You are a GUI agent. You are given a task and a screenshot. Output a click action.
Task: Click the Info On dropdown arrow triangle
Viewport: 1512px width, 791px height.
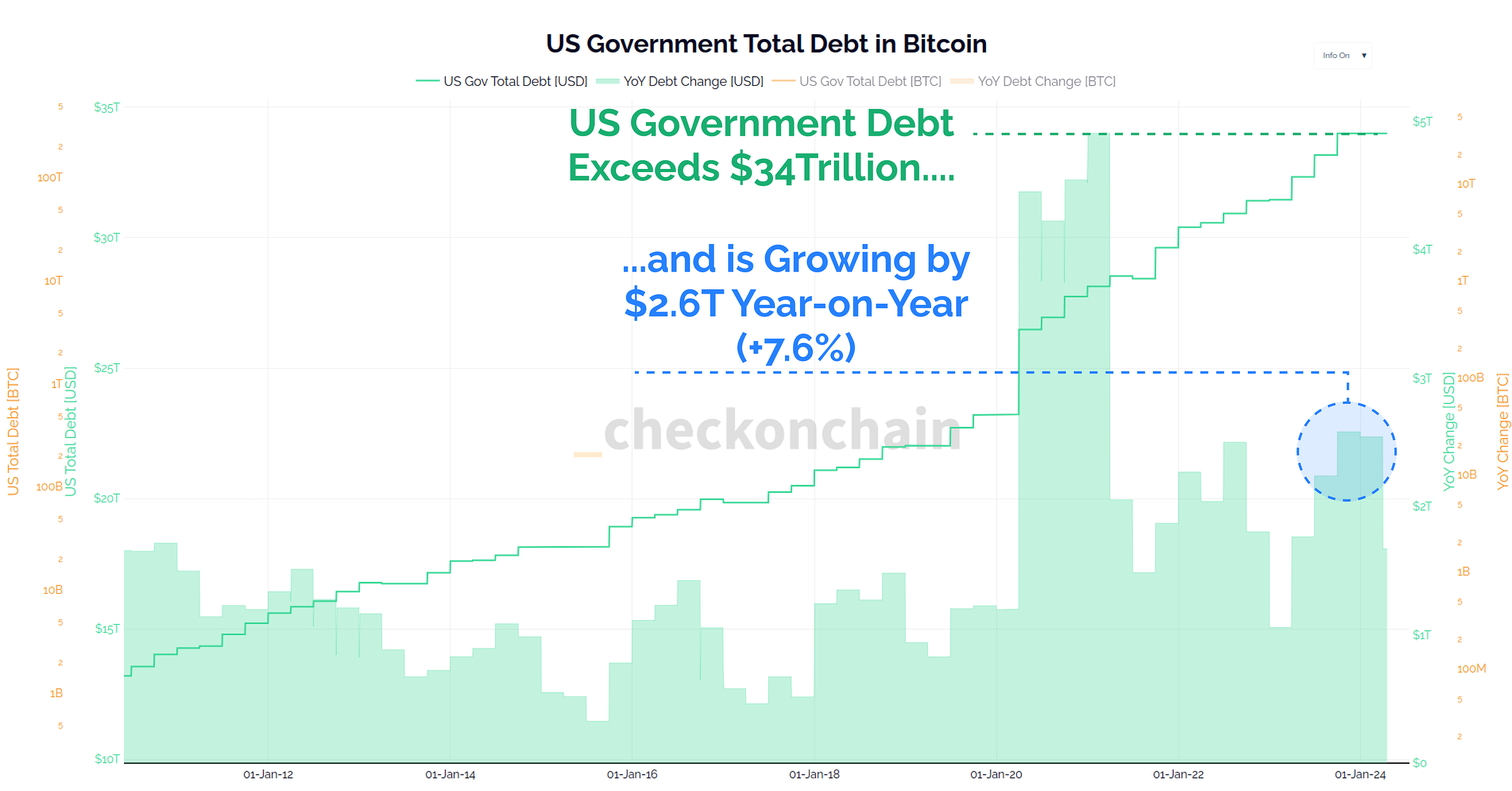[1364, 55]
